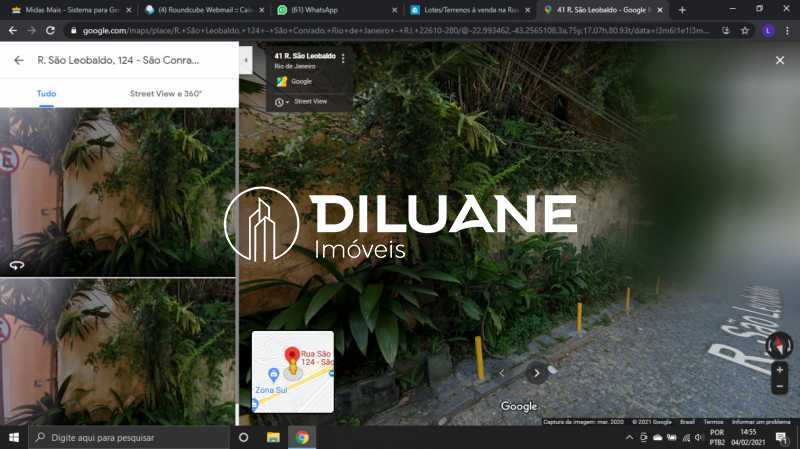Bookmark this page with the star icon
This screenshot has width=800, height=449.
coord(745,31)
